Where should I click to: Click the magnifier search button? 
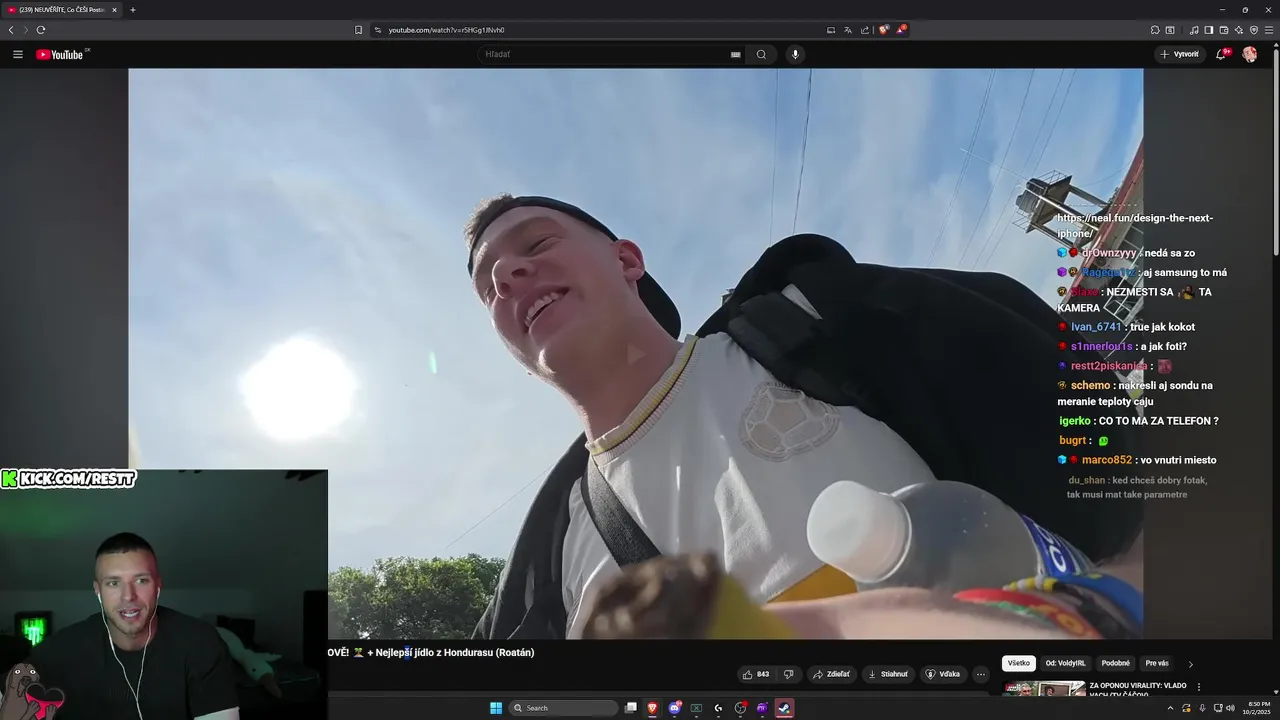pyautogui.click(x=761, y=54)
